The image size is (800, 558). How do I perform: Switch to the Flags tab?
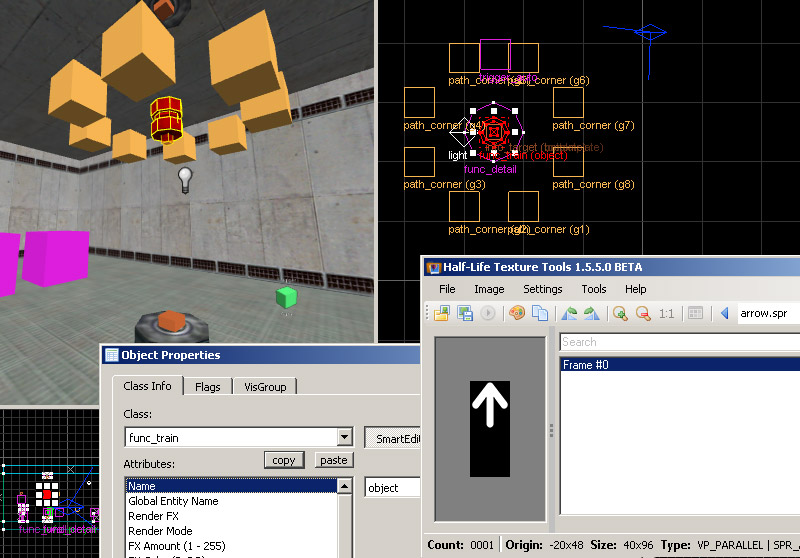208,387
